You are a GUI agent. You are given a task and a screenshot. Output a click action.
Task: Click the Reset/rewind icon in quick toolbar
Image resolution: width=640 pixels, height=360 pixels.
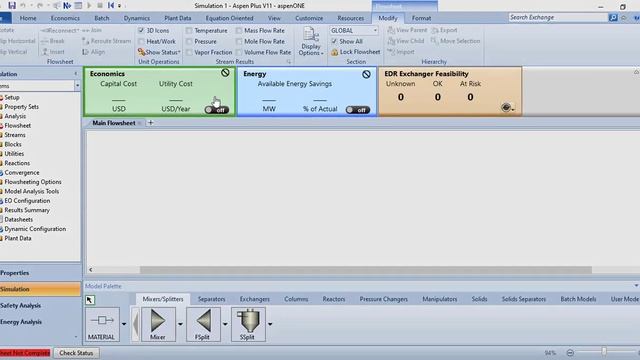111,5
